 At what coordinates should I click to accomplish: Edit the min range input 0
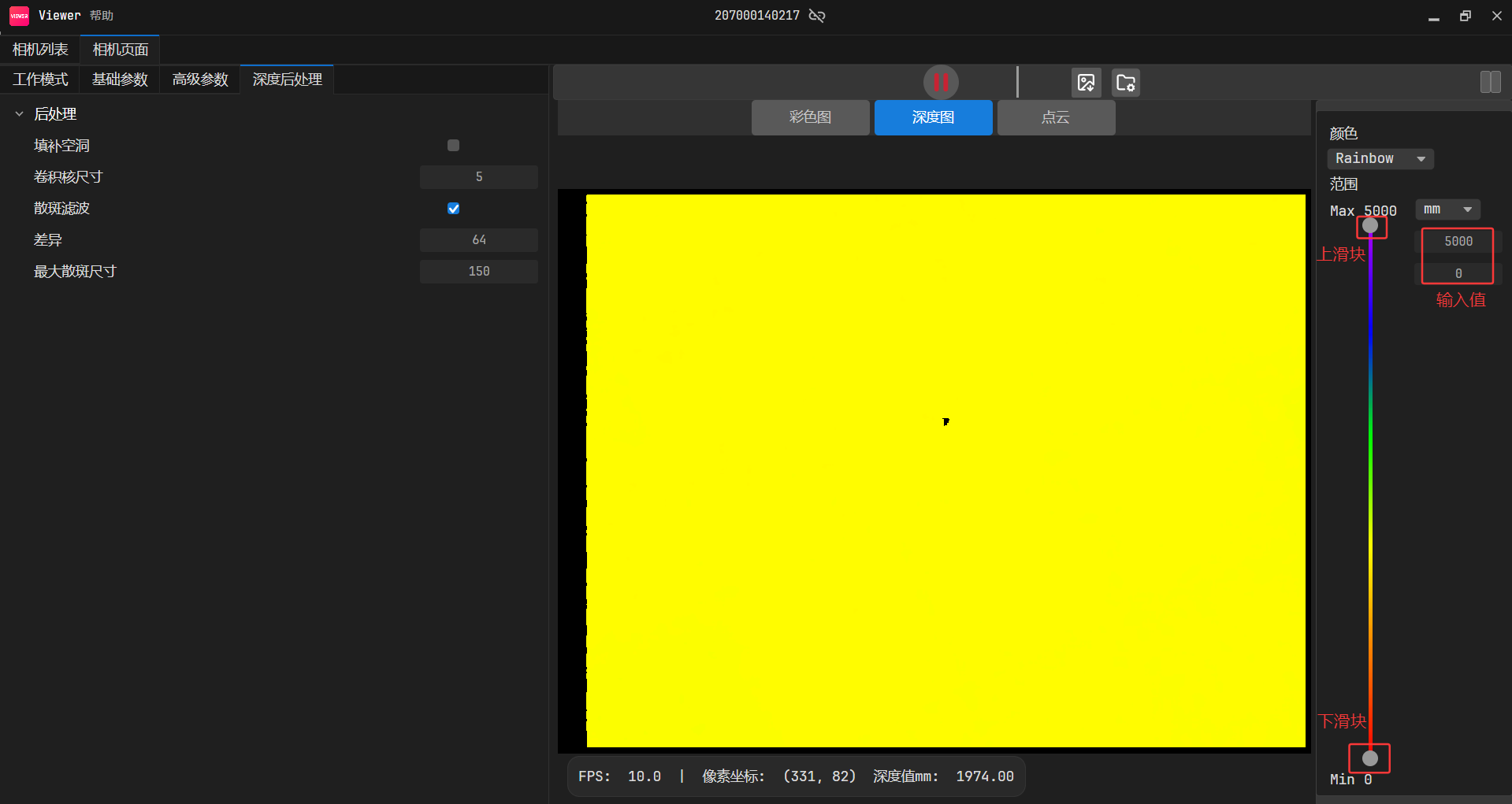tap(1458, 273)
